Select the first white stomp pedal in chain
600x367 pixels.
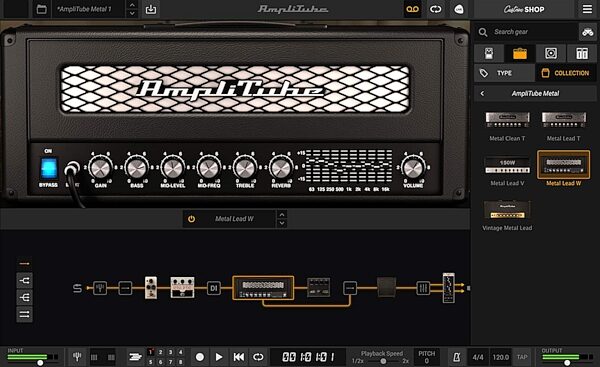click(151, 288)
